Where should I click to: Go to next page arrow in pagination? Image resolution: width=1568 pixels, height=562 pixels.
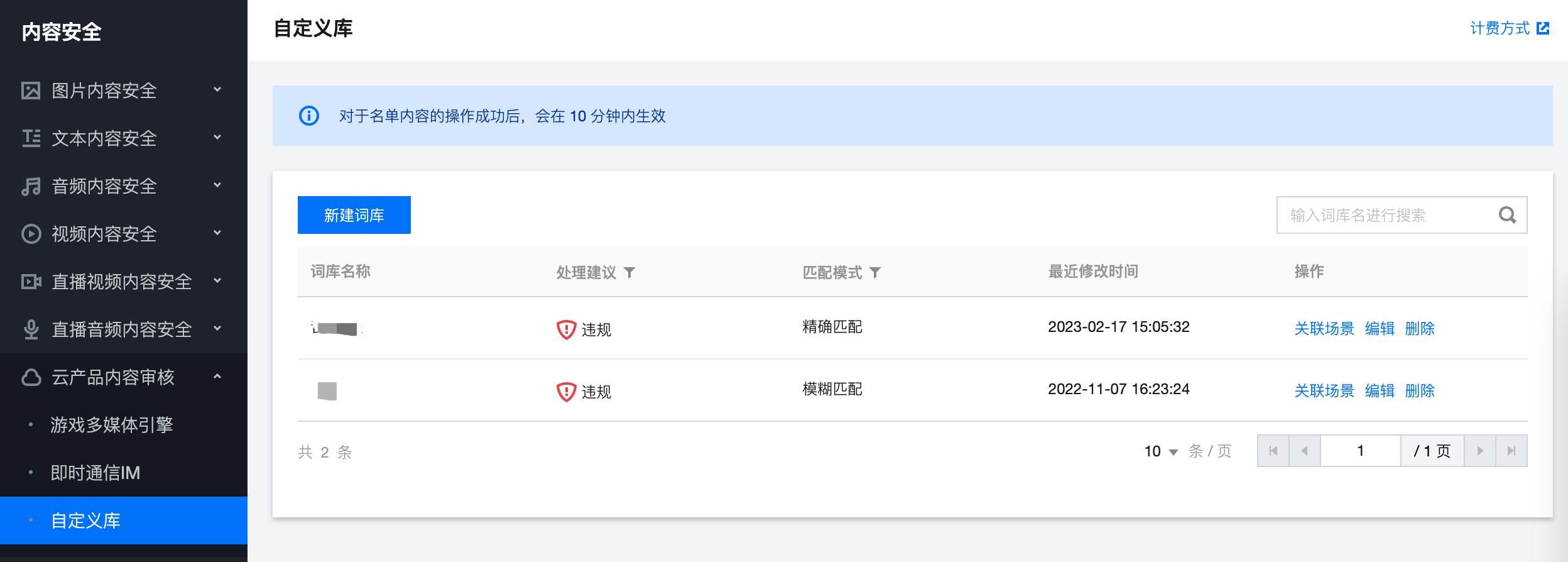click(x=1480, y=451)
